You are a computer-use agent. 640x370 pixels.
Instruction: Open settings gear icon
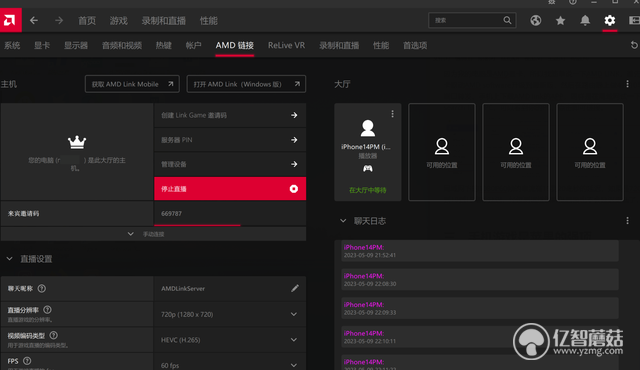[609, 20]
